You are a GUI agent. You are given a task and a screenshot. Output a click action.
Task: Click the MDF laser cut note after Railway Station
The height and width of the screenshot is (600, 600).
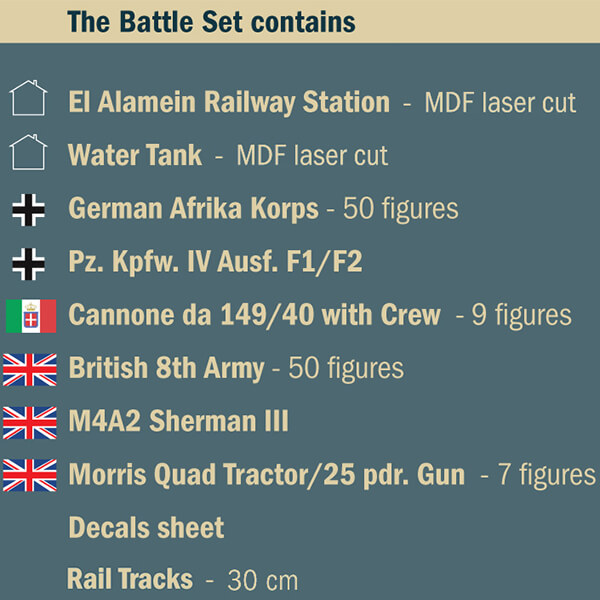(x=500, y=103)
